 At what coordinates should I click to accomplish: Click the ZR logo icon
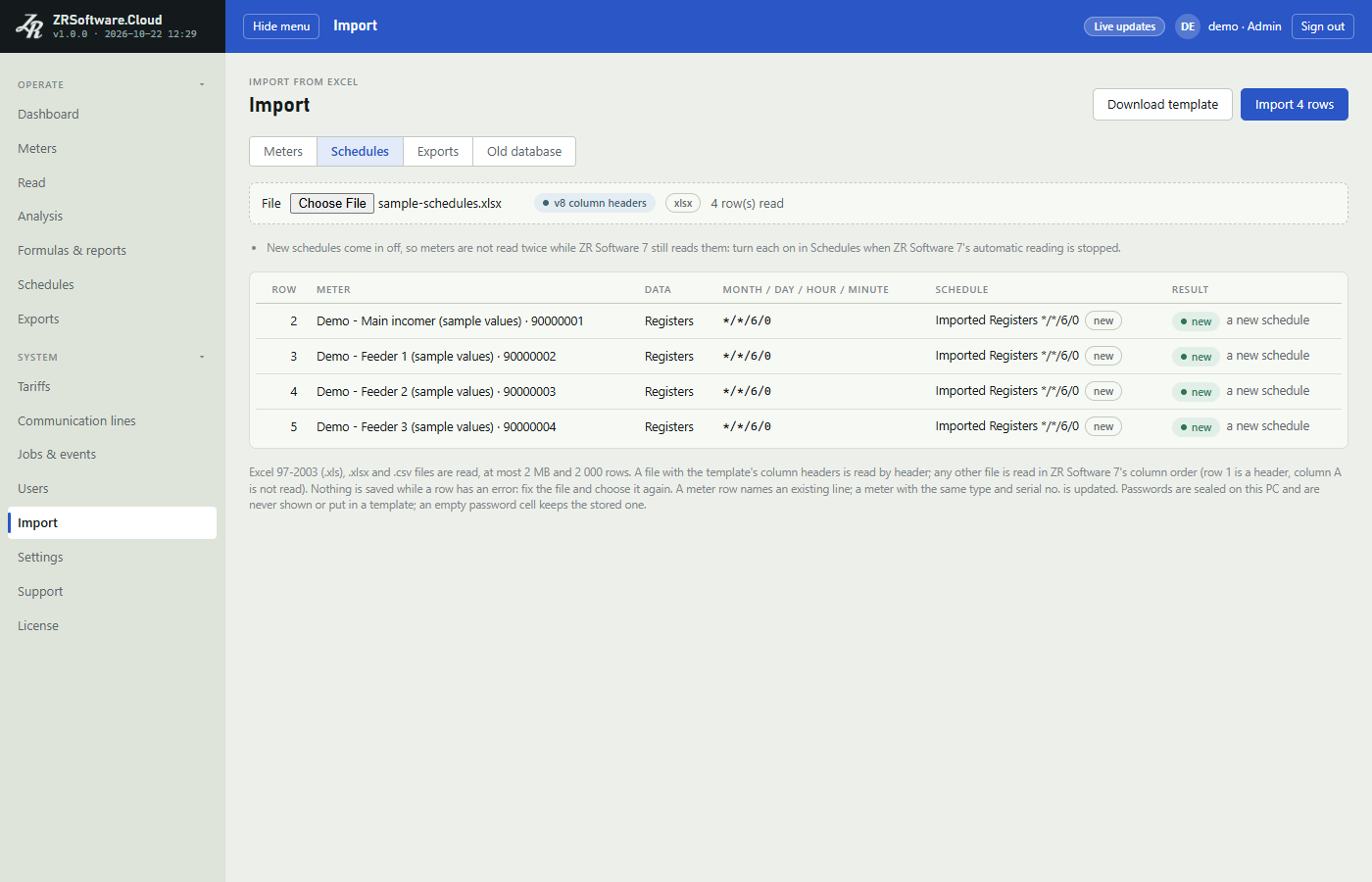[29, 26]
